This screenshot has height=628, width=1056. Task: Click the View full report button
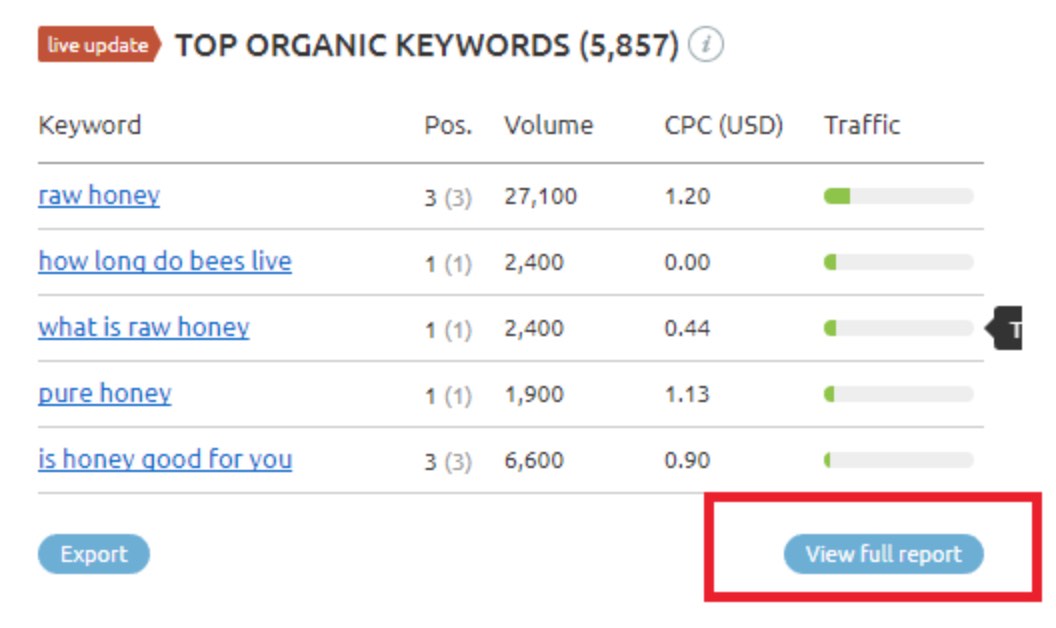point(883,554)
